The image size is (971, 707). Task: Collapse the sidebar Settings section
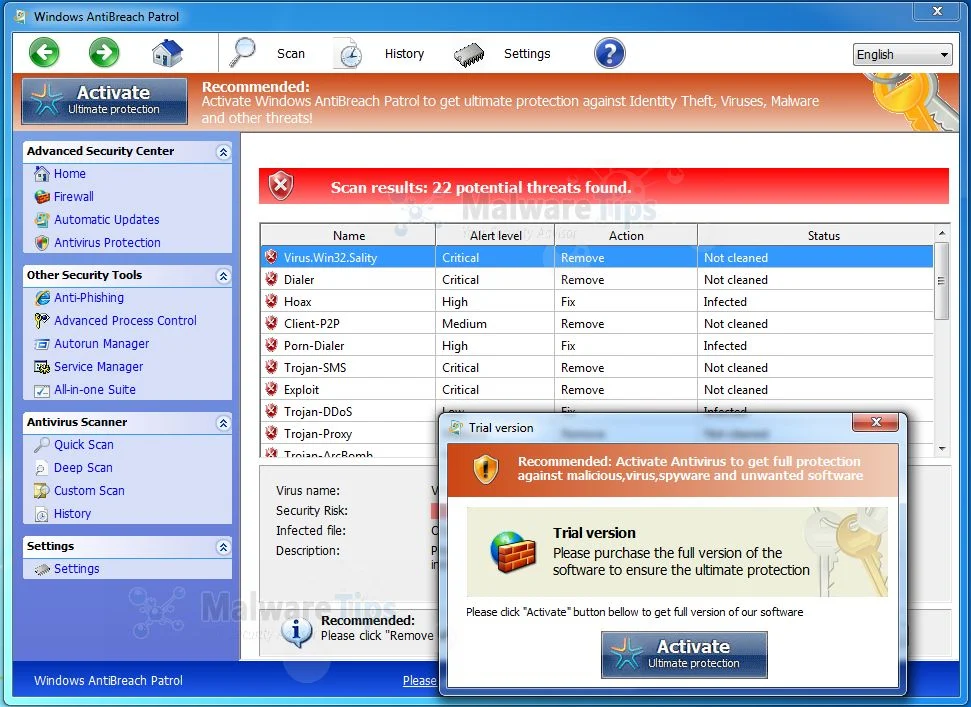[x=224, y=547]
